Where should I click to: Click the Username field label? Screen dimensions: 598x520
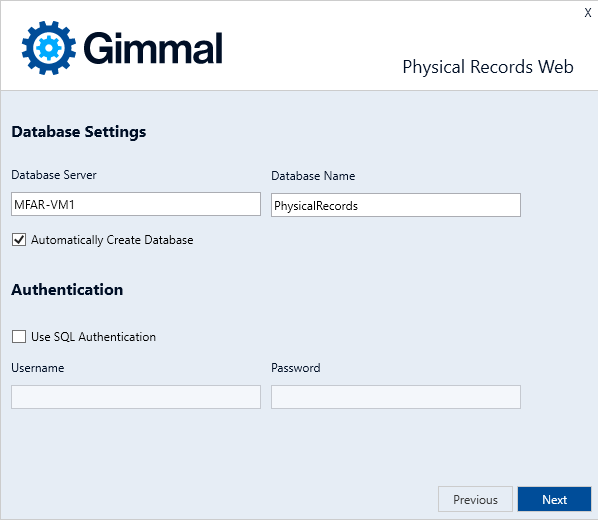point(38,368)
